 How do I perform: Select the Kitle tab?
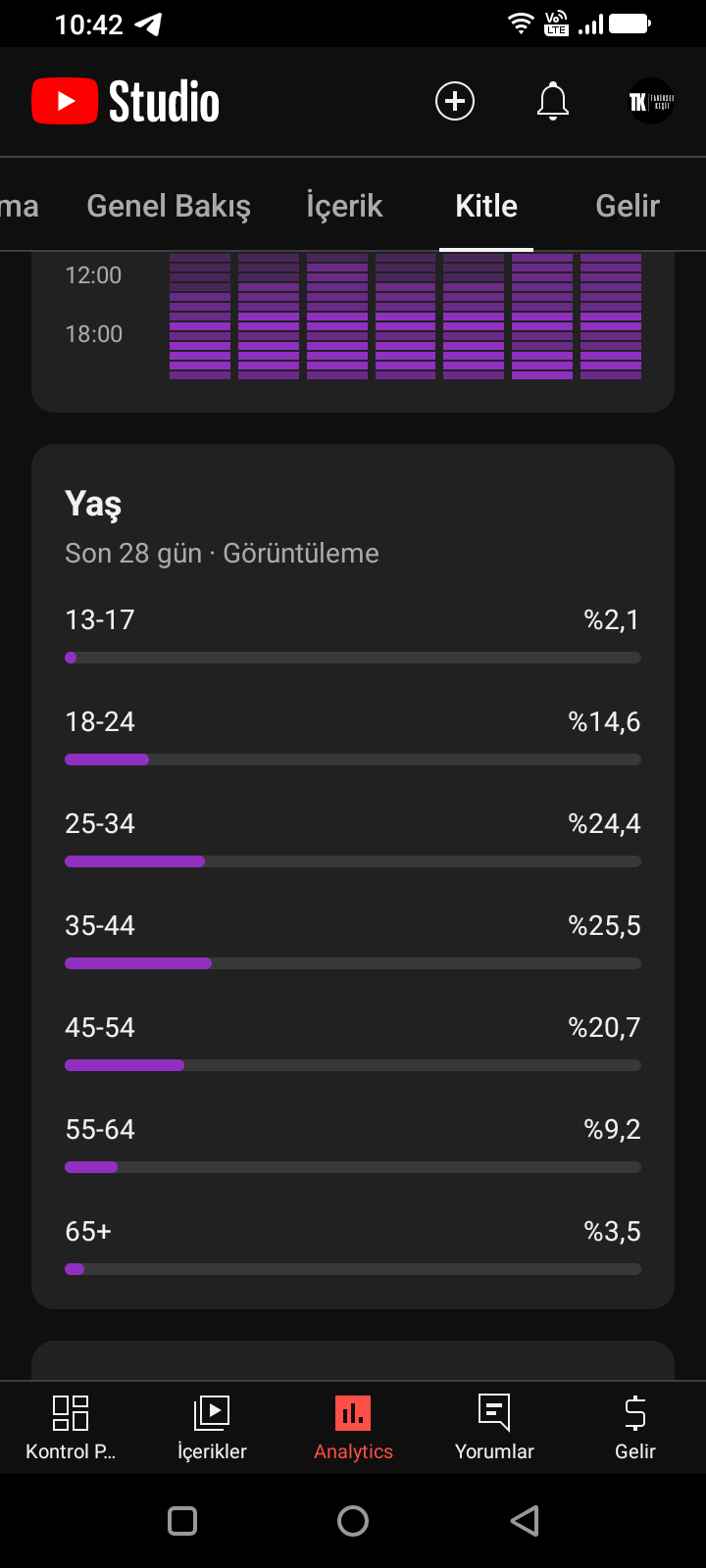(486, 206)
